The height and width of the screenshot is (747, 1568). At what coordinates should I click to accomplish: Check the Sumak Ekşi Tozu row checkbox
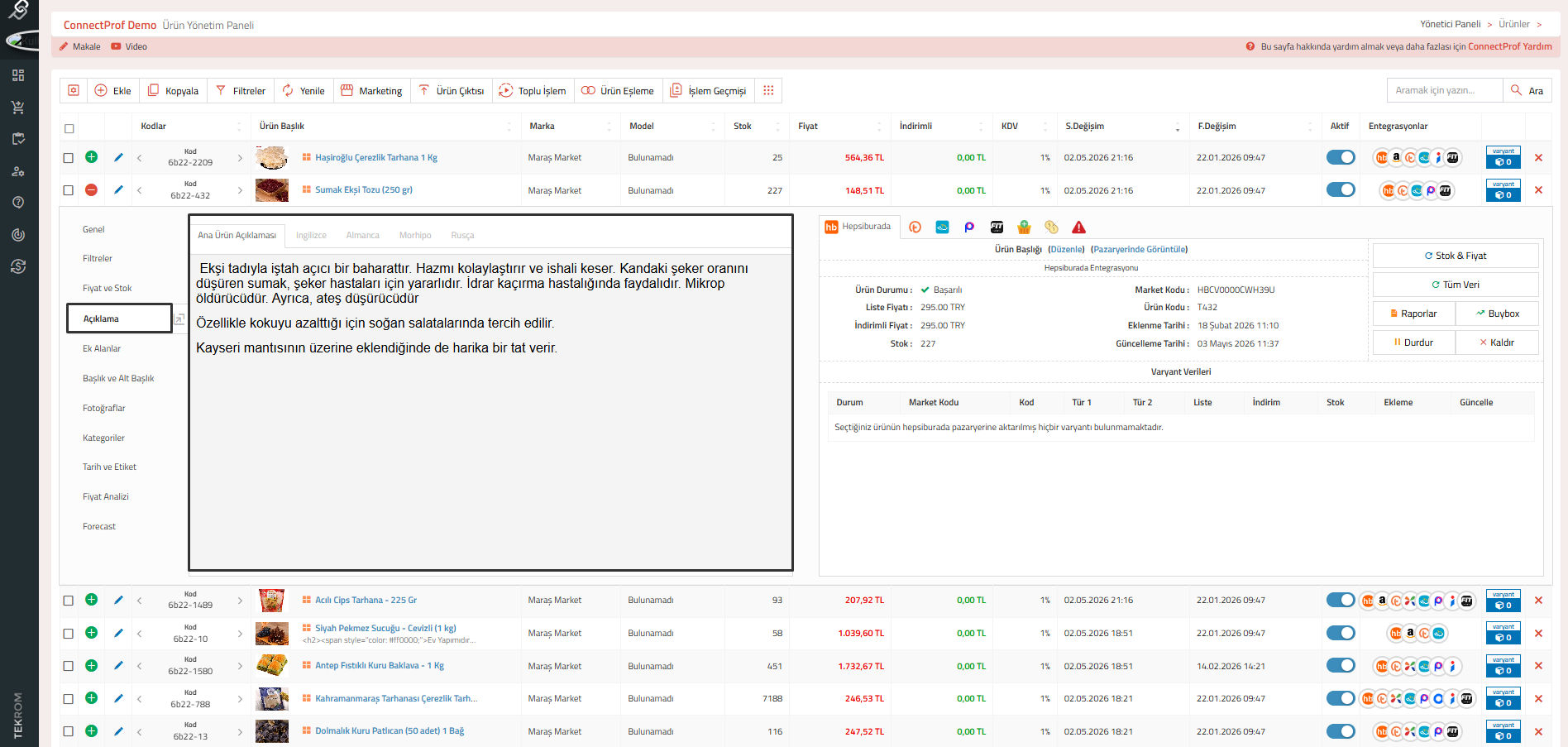[x=69, y=190]
